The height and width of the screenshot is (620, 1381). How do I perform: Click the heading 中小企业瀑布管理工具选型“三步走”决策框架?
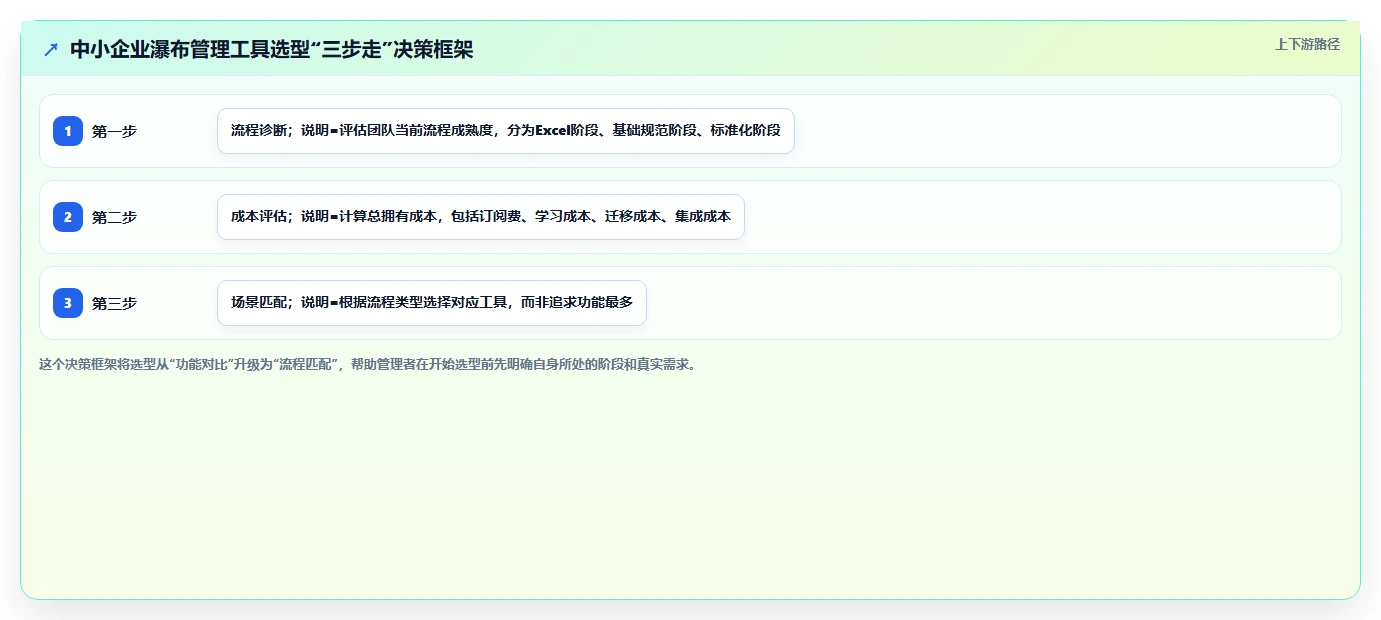pos(271,49)
